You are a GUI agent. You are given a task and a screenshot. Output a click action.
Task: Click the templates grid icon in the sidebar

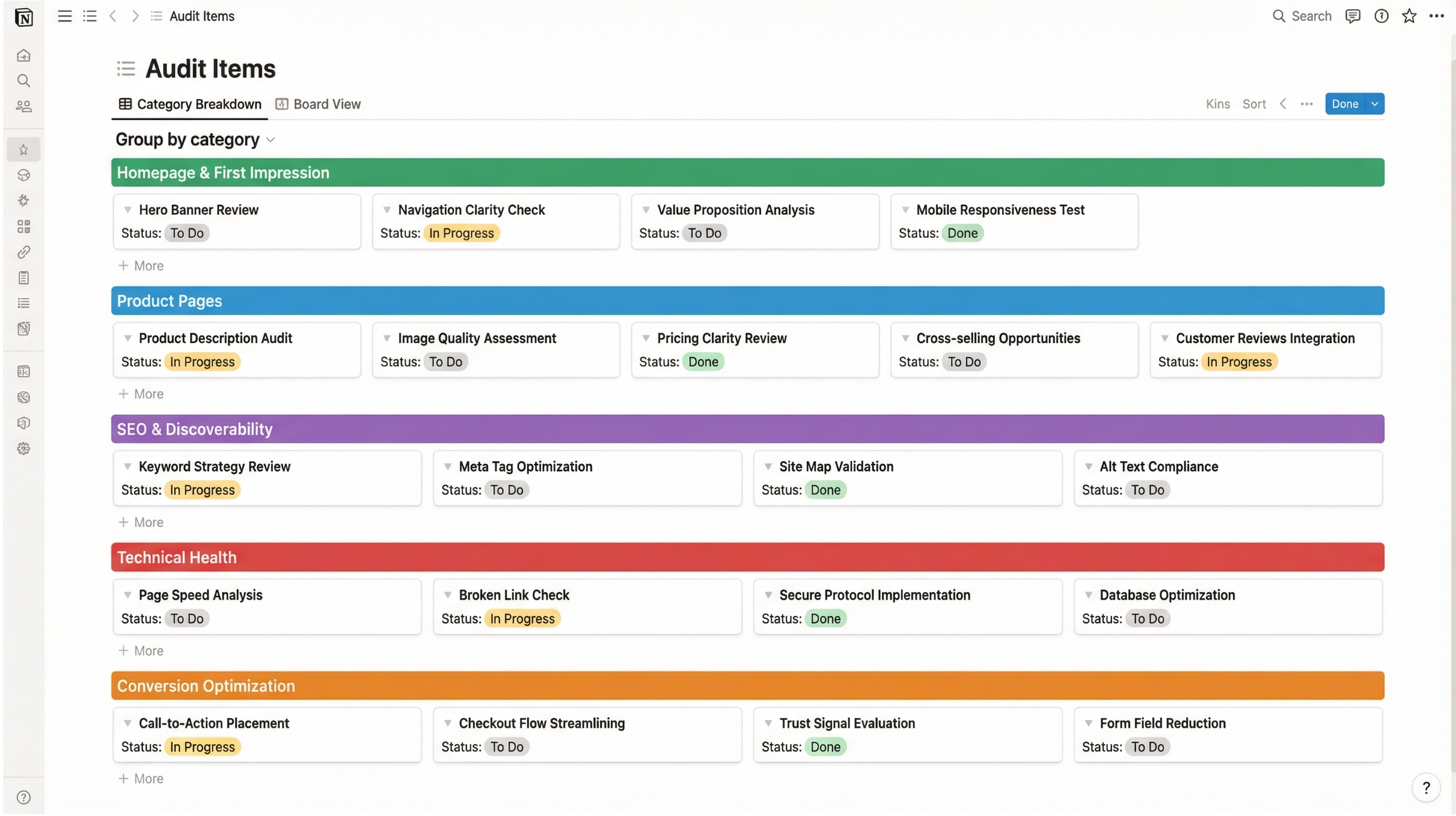23,226
